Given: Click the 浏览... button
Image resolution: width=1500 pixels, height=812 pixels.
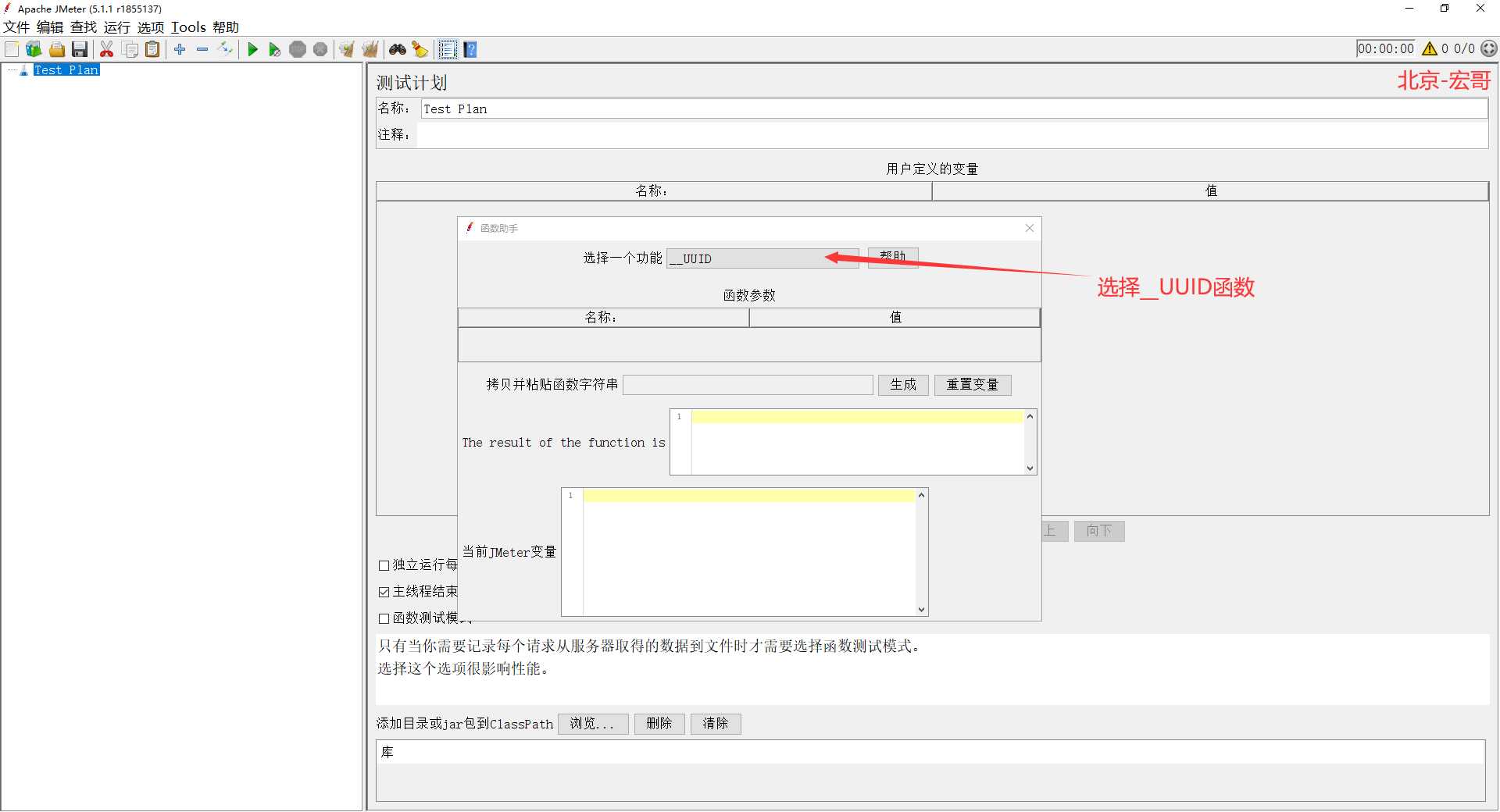Looking at the screenshot, I should 593,724.
